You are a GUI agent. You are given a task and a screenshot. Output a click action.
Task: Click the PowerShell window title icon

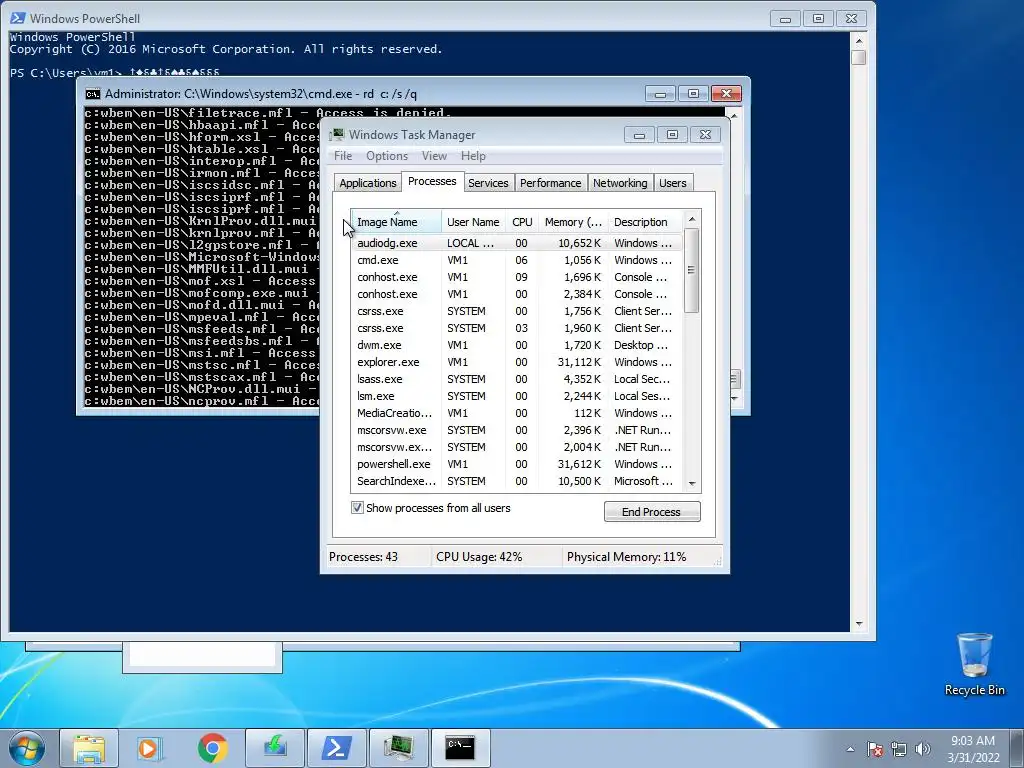click(18, 18)
